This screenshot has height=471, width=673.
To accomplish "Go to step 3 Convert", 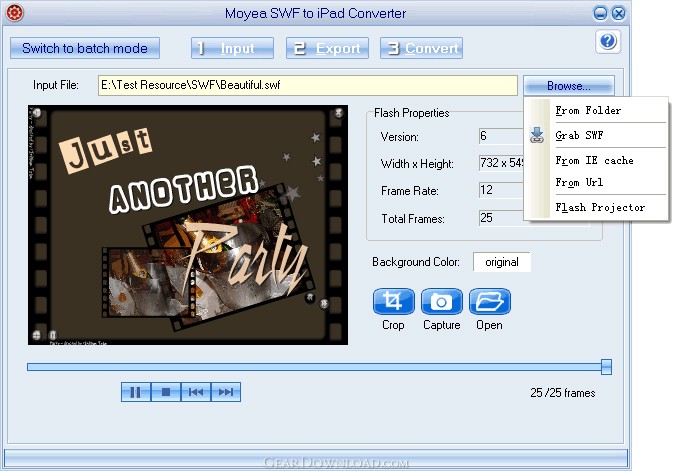I will point(421,48).
